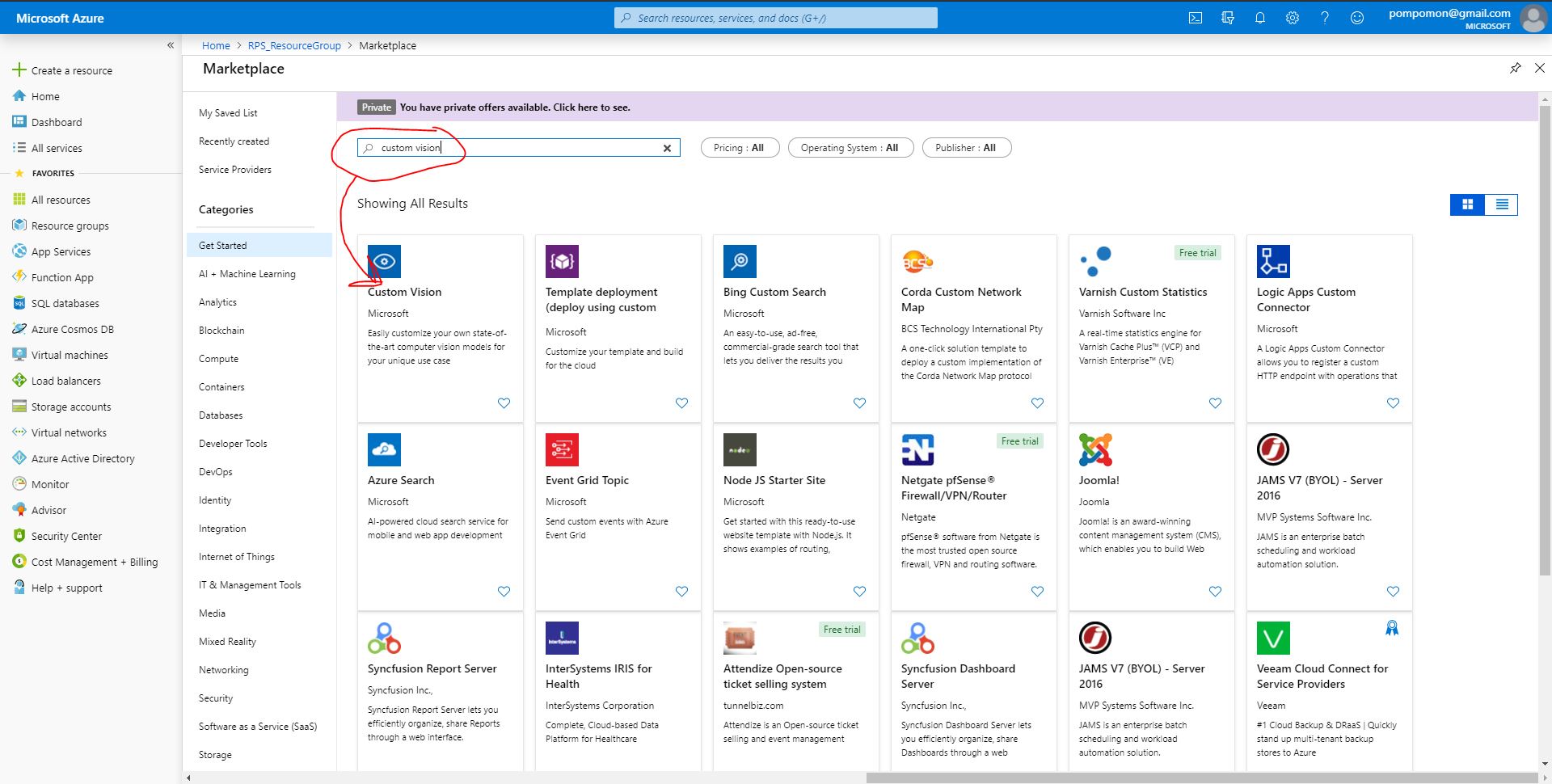Open the Varnish Custom Statistics icon
Screen dimensions: 1552x784
tap(1095, 261)
